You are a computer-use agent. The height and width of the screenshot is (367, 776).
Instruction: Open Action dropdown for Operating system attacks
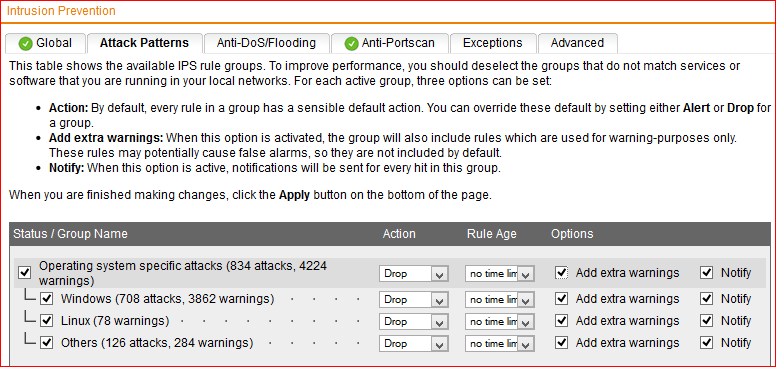[414, 274]
